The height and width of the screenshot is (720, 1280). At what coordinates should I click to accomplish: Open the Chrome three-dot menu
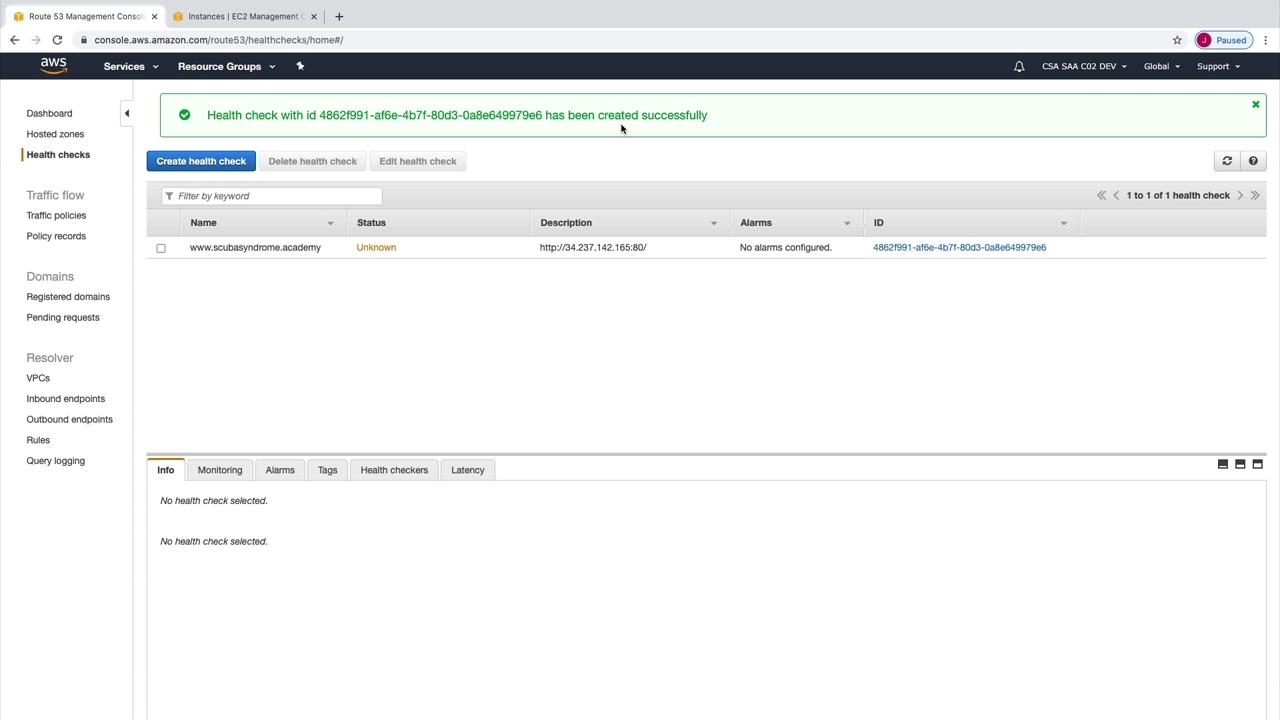(1266, 40)
